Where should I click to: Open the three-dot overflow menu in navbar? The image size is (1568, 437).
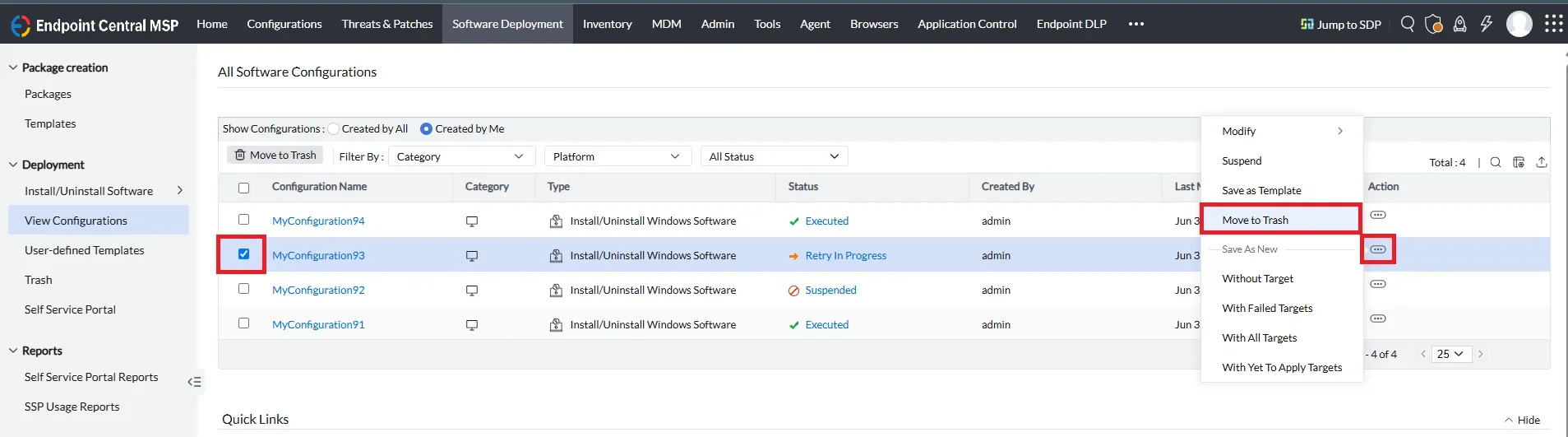click(1136, 24)
